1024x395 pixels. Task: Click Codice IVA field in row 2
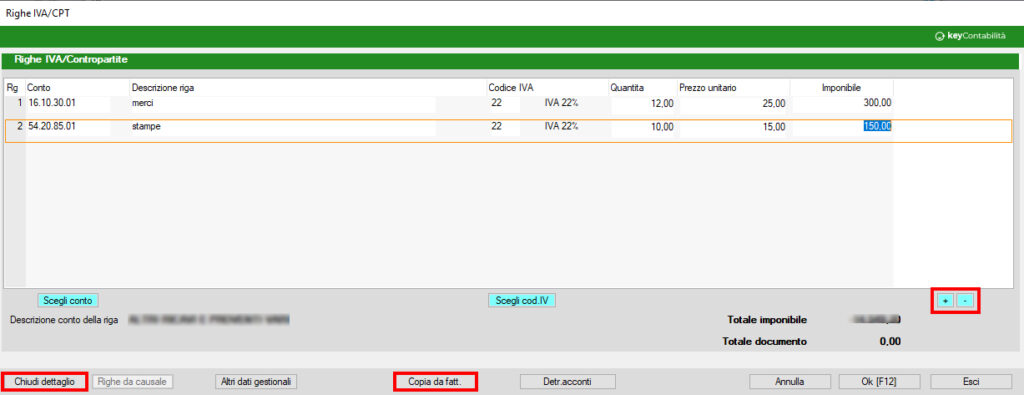pyautogui.click(x=504, y=127)
